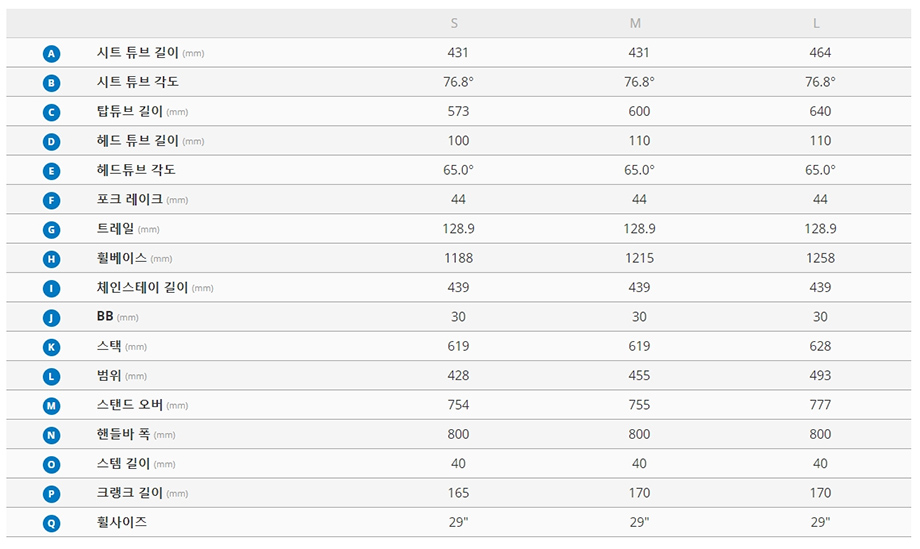Click the blue O icon for stem length
This screenshot has width=920, height=549.
click(x=52, y=465)
